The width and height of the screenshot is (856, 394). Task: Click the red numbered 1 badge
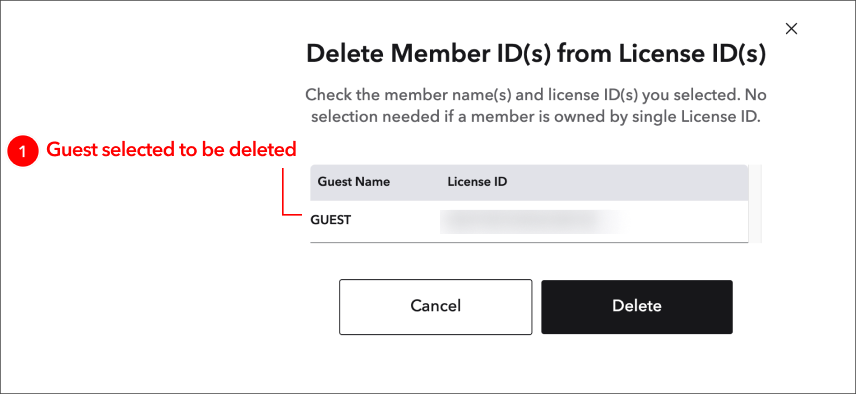click(x=22, y=151)
